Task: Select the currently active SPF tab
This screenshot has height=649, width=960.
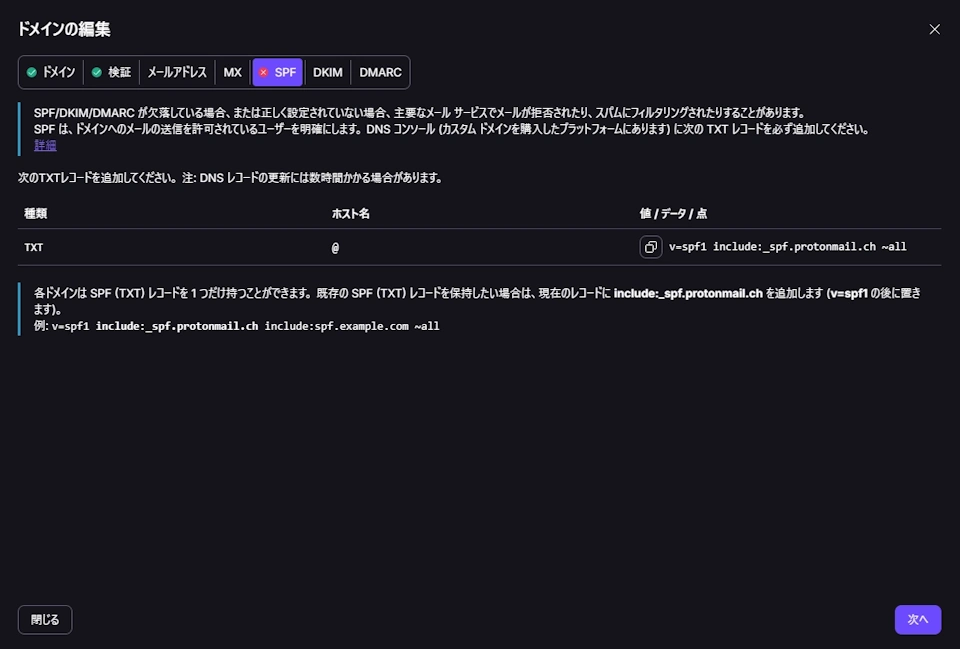Action: tap(277, 72)
